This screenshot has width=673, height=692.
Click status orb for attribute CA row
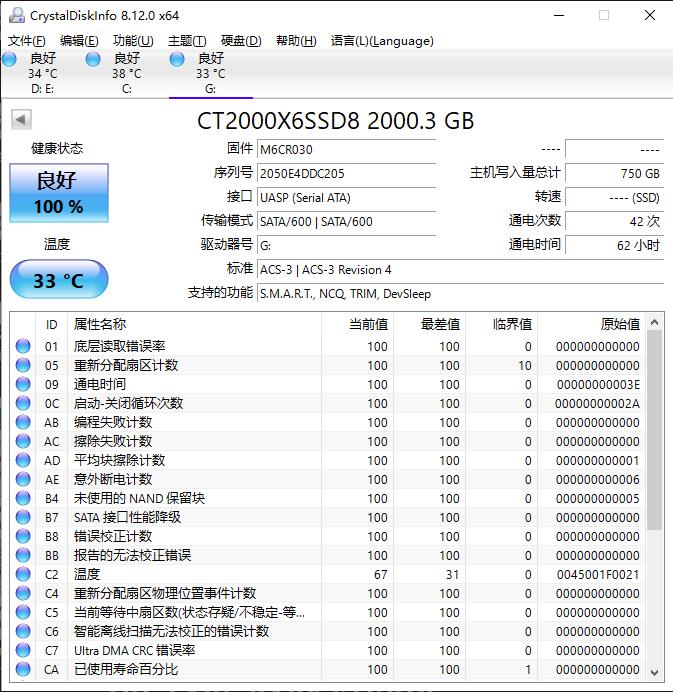(23, 669)
